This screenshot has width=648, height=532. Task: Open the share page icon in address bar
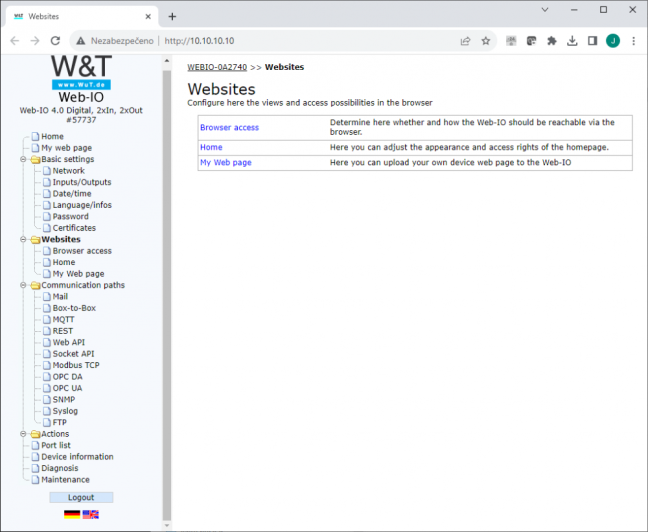[465, 41]
